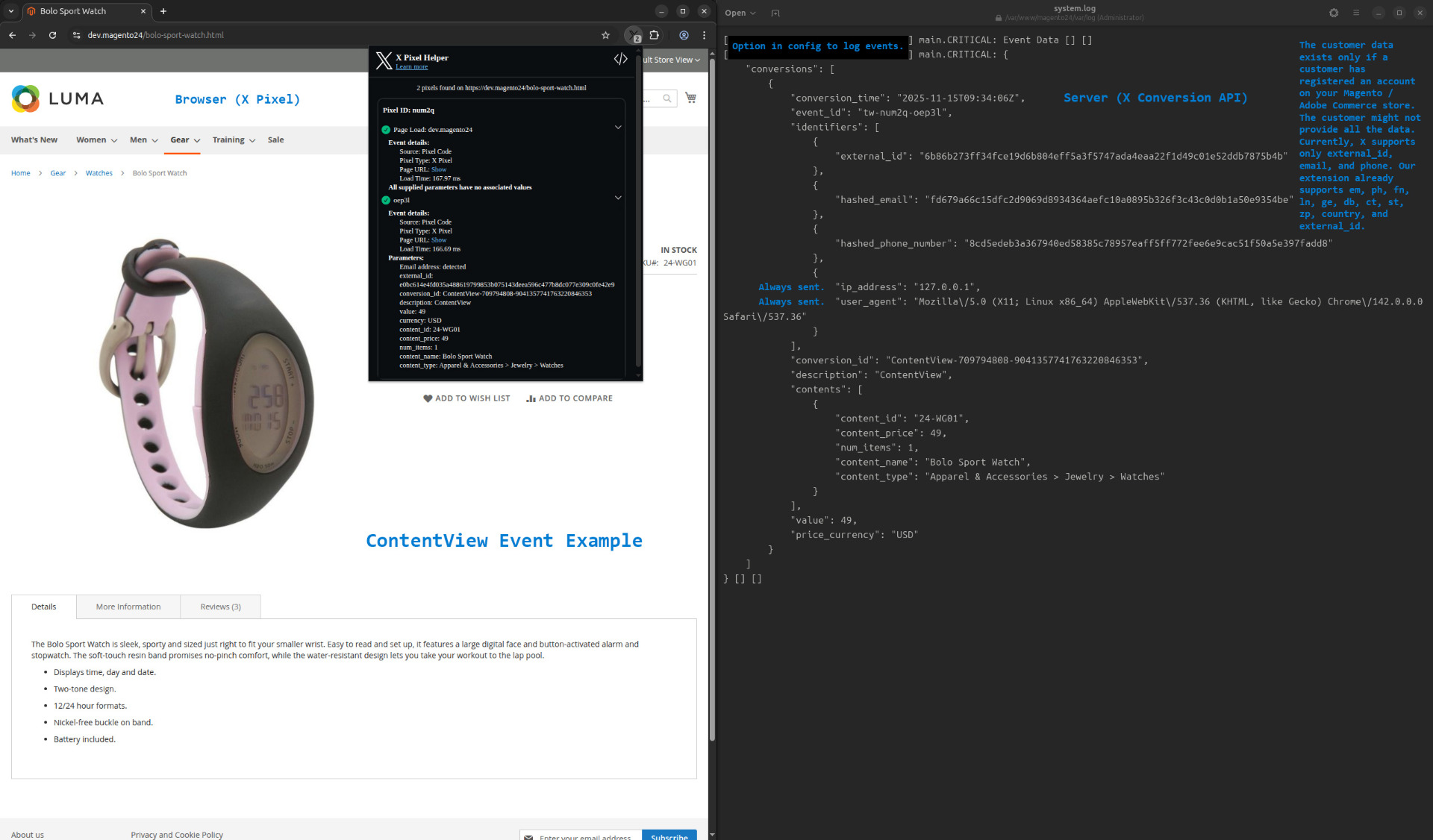Open the Chrome profile icon

[684, 35]
